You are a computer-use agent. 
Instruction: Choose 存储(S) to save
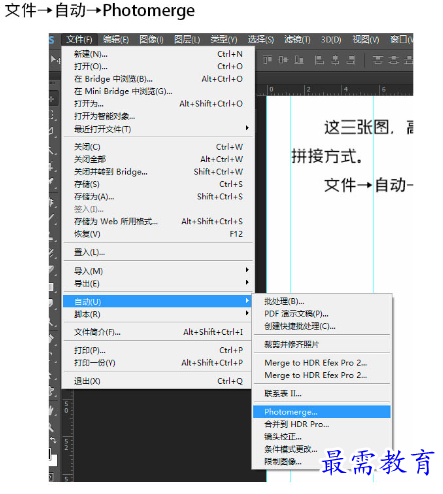(157, 184)
